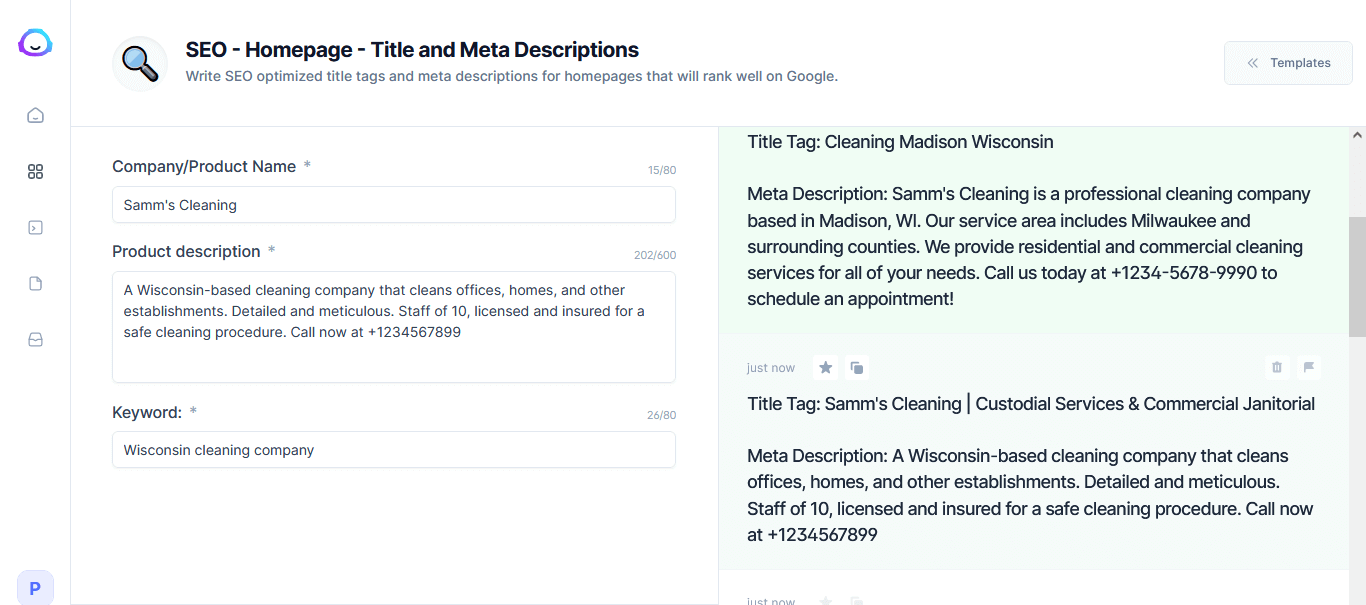Click the Keyword input showing Wisconsin cleaning company
1366x605 pixels.
tap(393, 450)
